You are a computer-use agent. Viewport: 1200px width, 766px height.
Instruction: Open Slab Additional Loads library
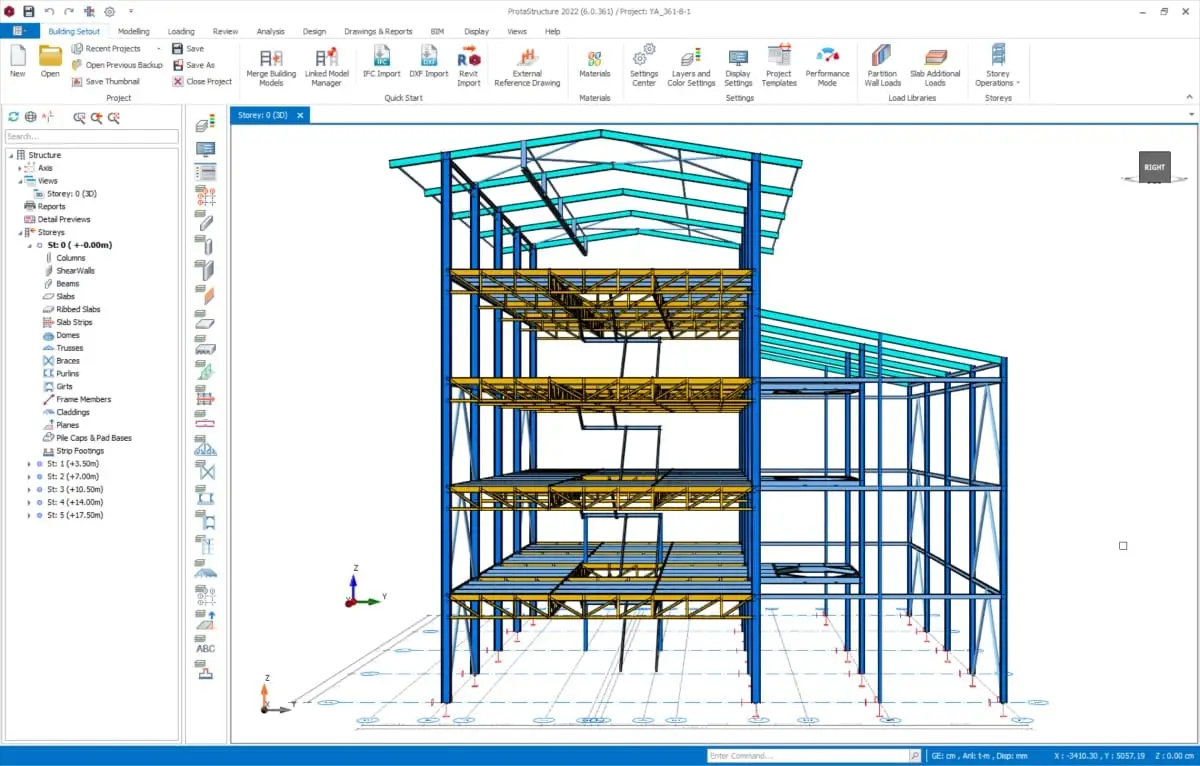pos(935,66)
